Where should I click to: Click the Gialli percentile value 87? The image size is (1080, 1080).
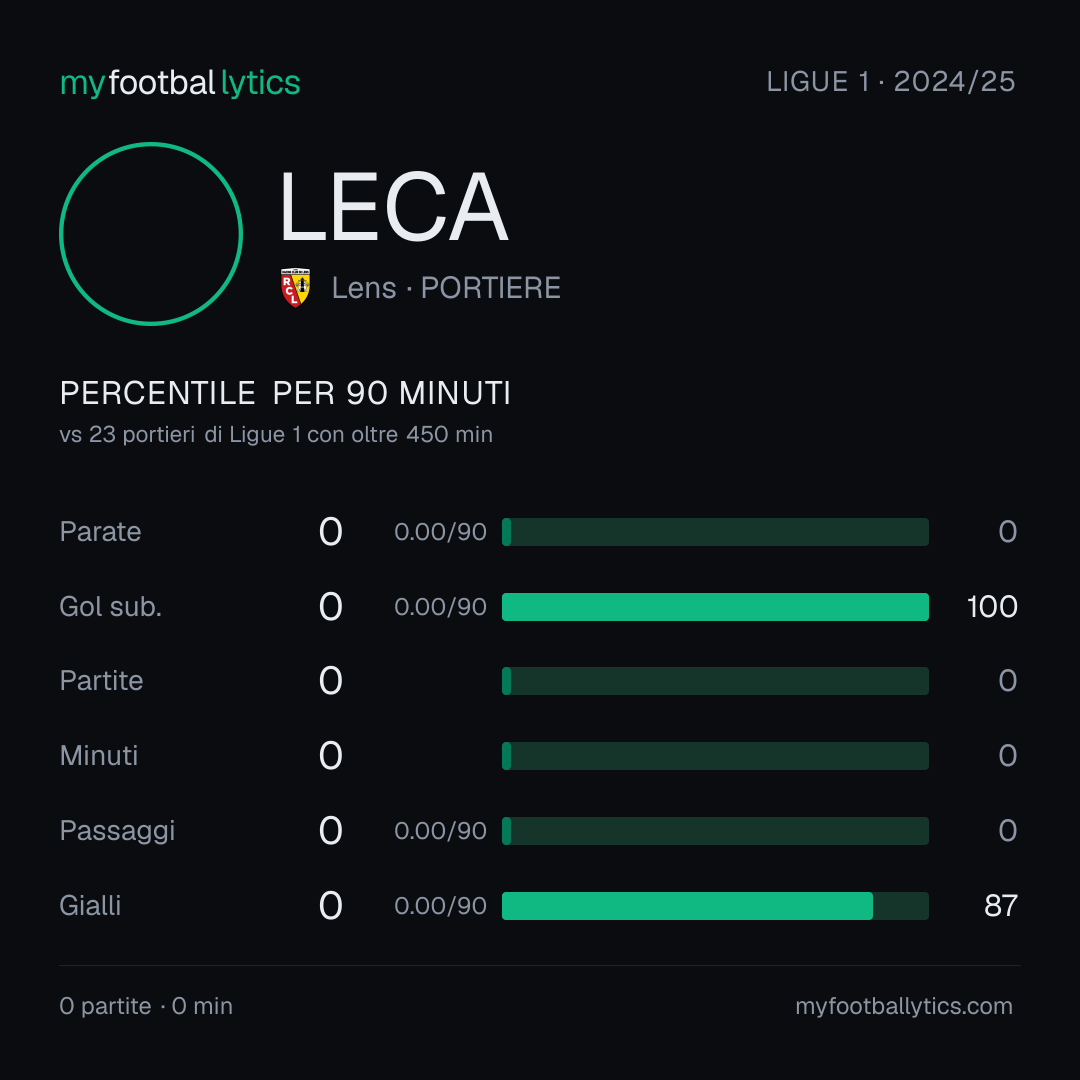1001,906
